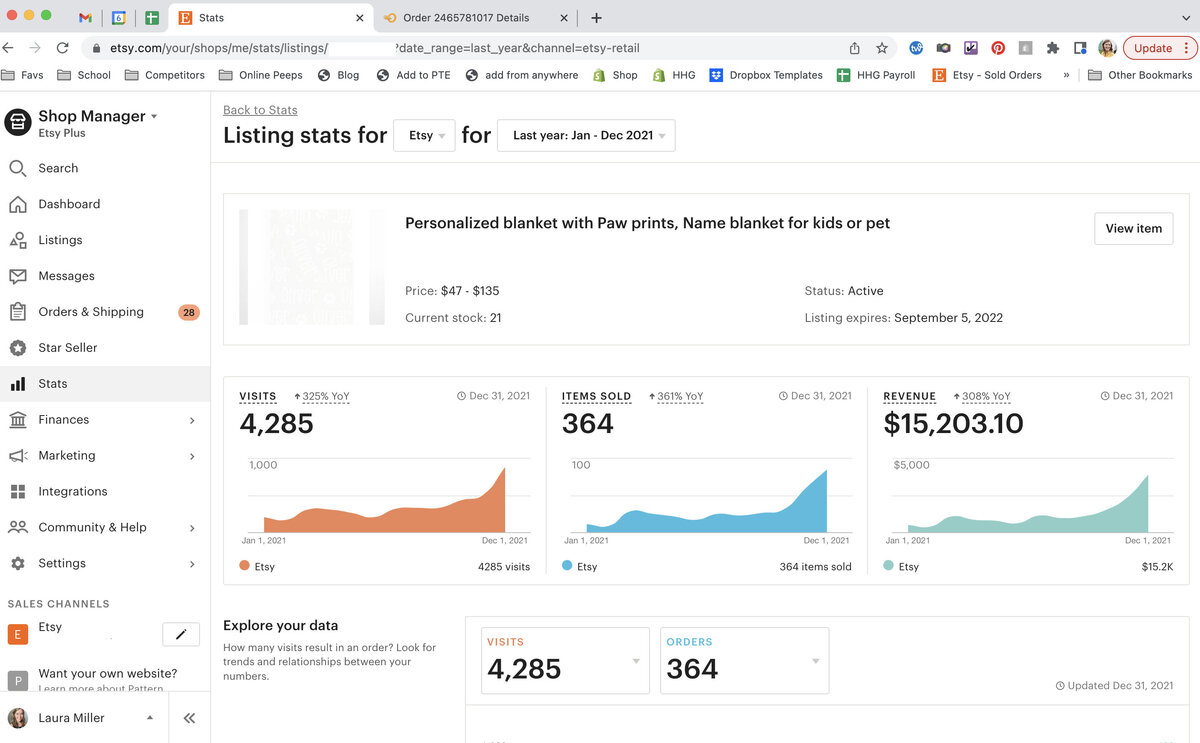Open the Dropbox Templates bookmark
The image size is (1200, 743).
(x=766, y=75)
